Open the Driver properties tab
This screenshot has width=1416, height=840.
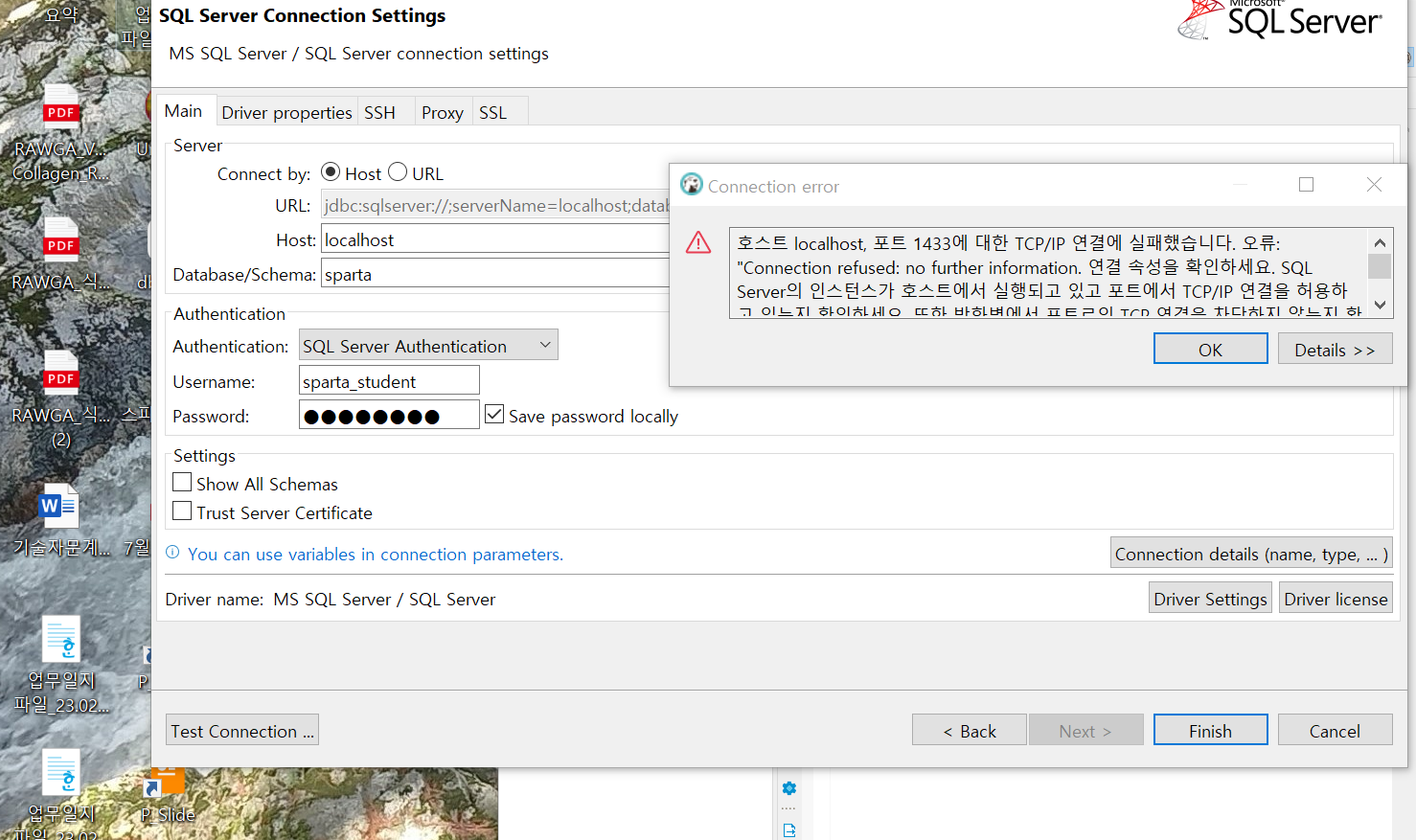pos(287,112)
